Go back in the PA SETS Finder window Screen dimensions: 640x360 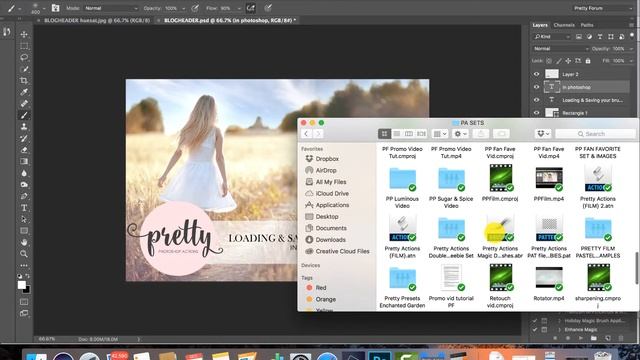306,133
